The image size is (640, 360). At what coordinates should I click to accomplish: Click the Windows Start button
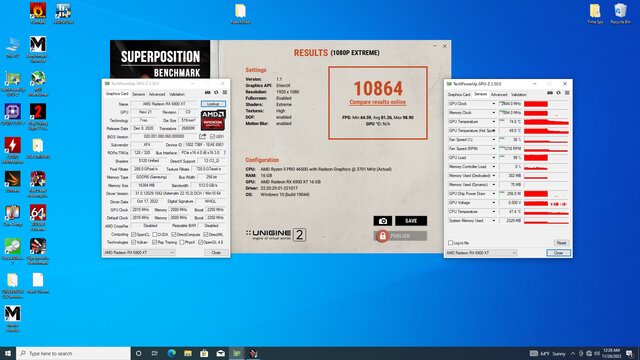pyautogui.click(x=8, y=353)
